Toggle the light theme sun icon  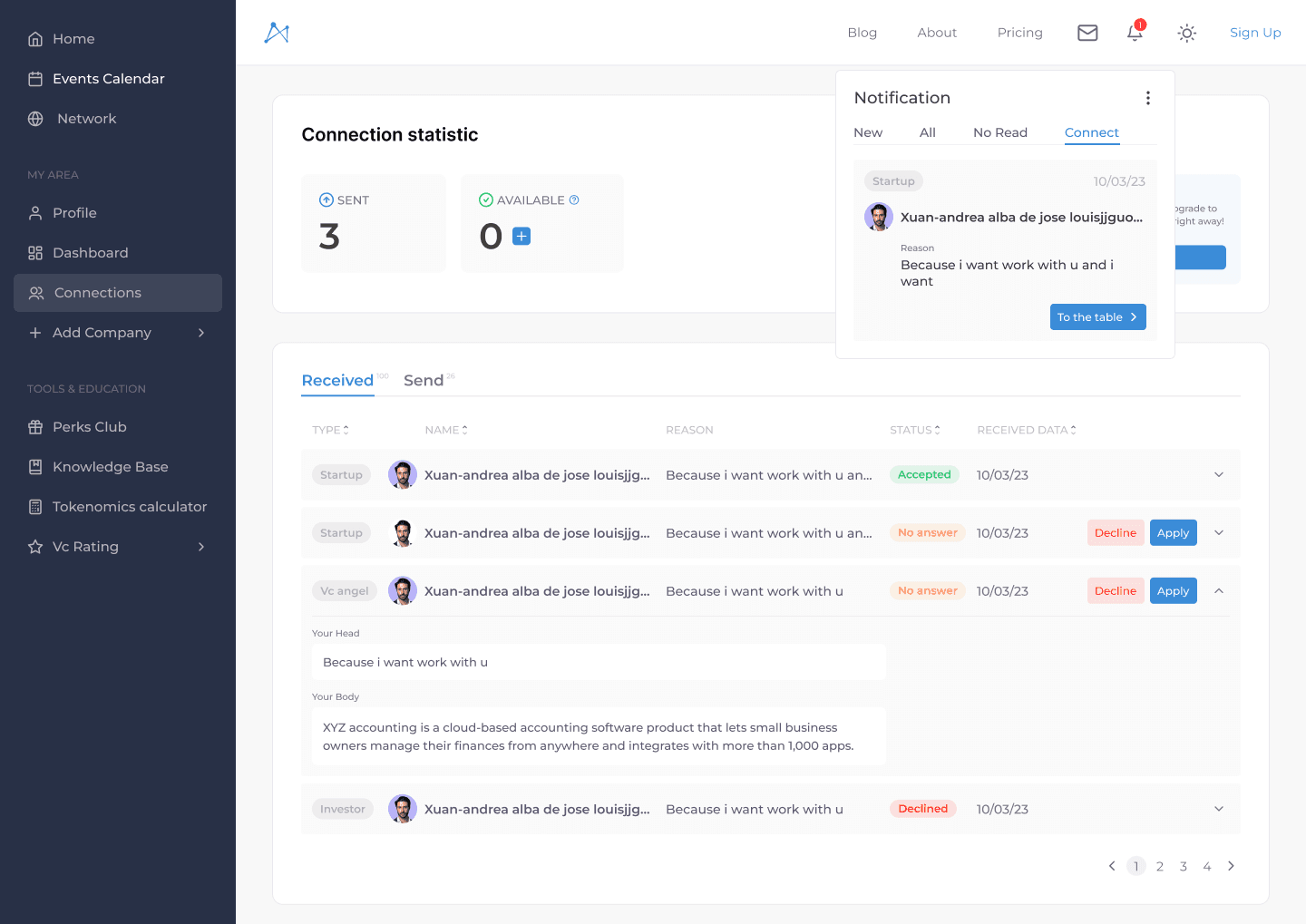point(1186,34)
